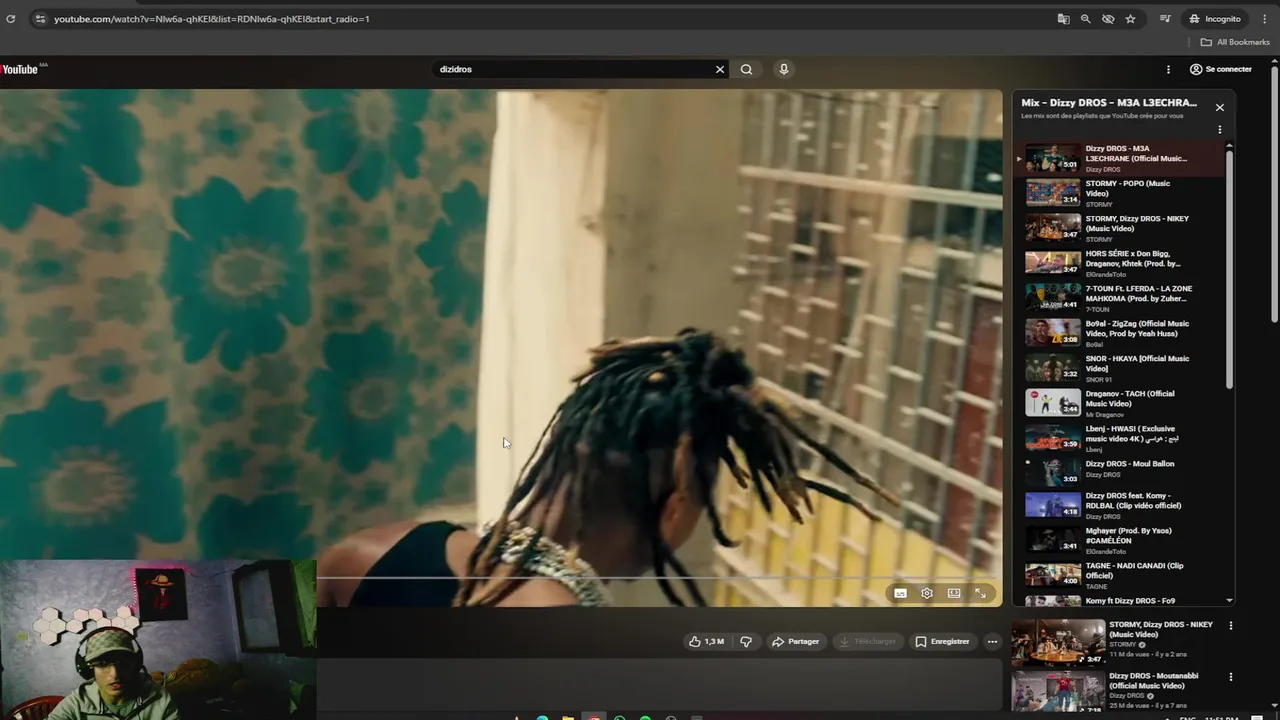Click STORMY channel name under recommended NIKEY
The width and height of the screenshot is (1280, 720).
click(1123, 645)
